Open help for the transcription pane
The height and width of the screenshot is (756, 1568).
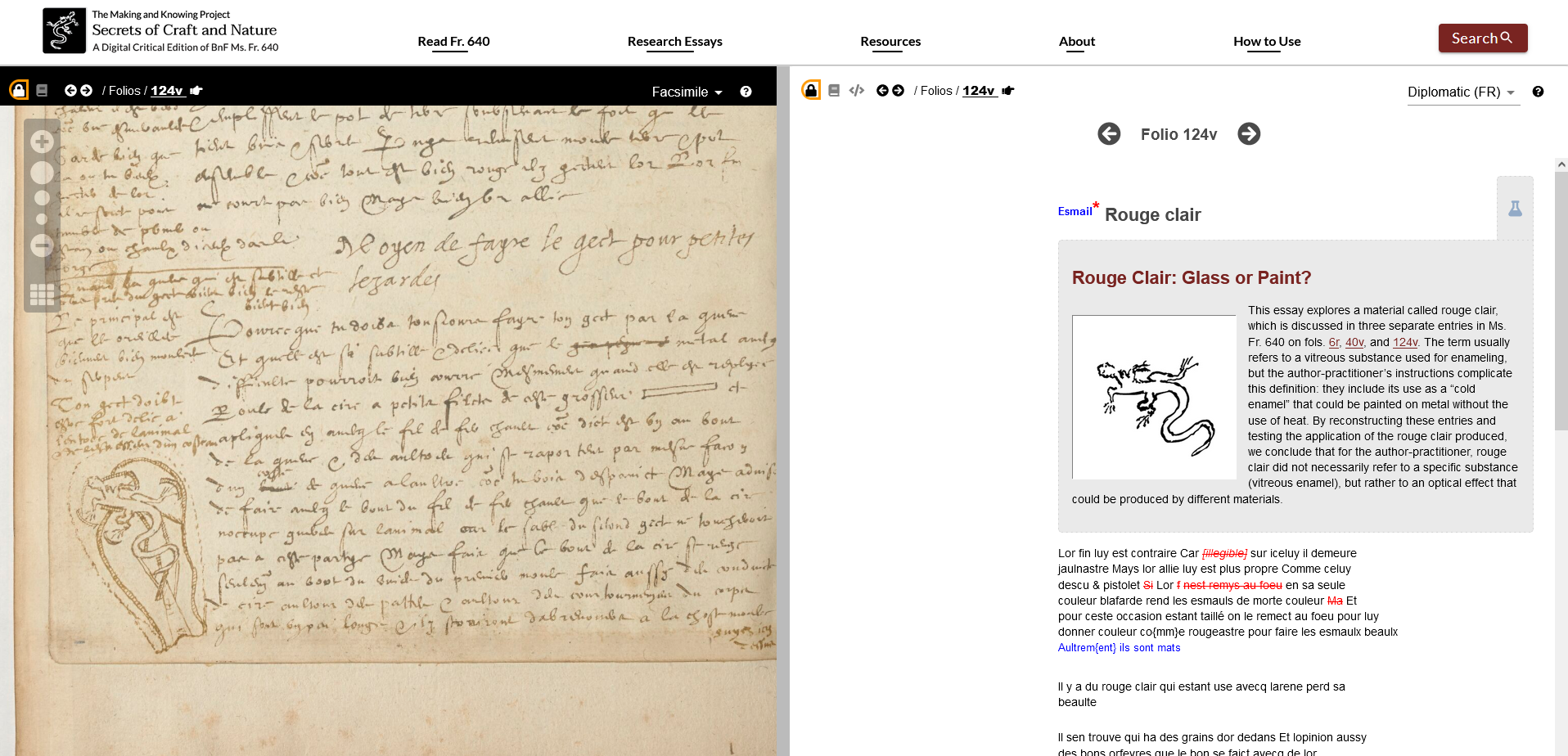[x=1538, y=92]
